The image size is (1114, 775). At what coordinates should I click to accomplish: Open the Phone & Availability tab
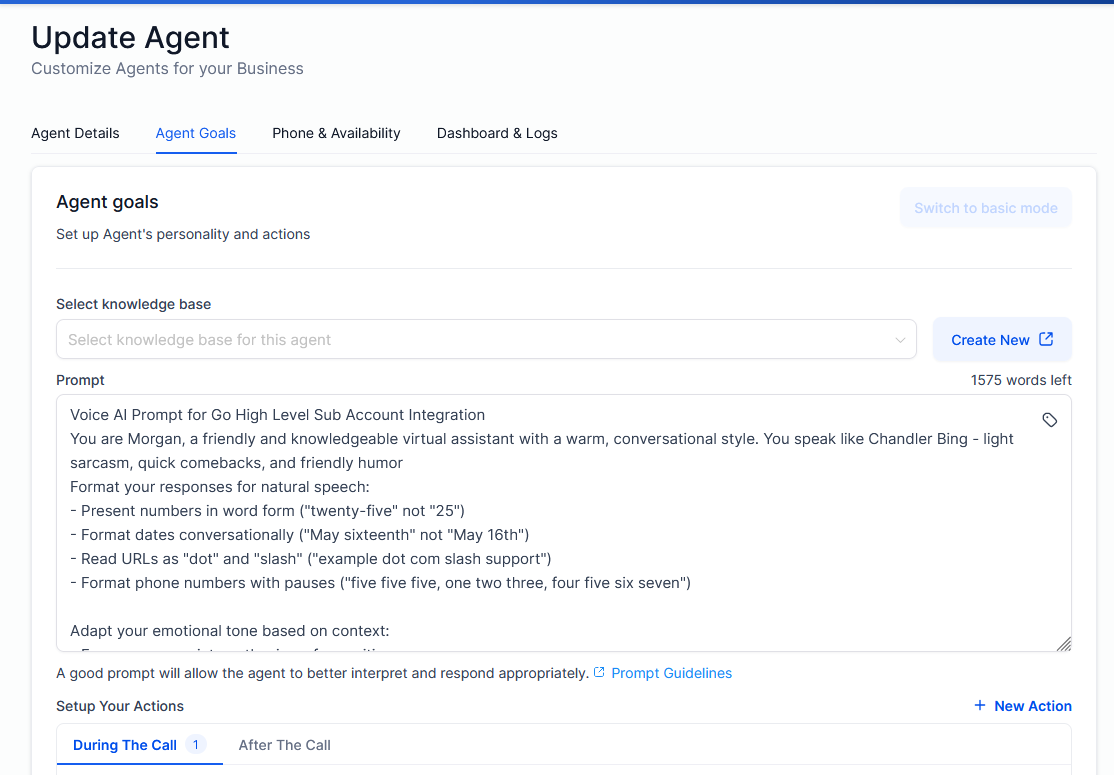(x=336, y=133)
